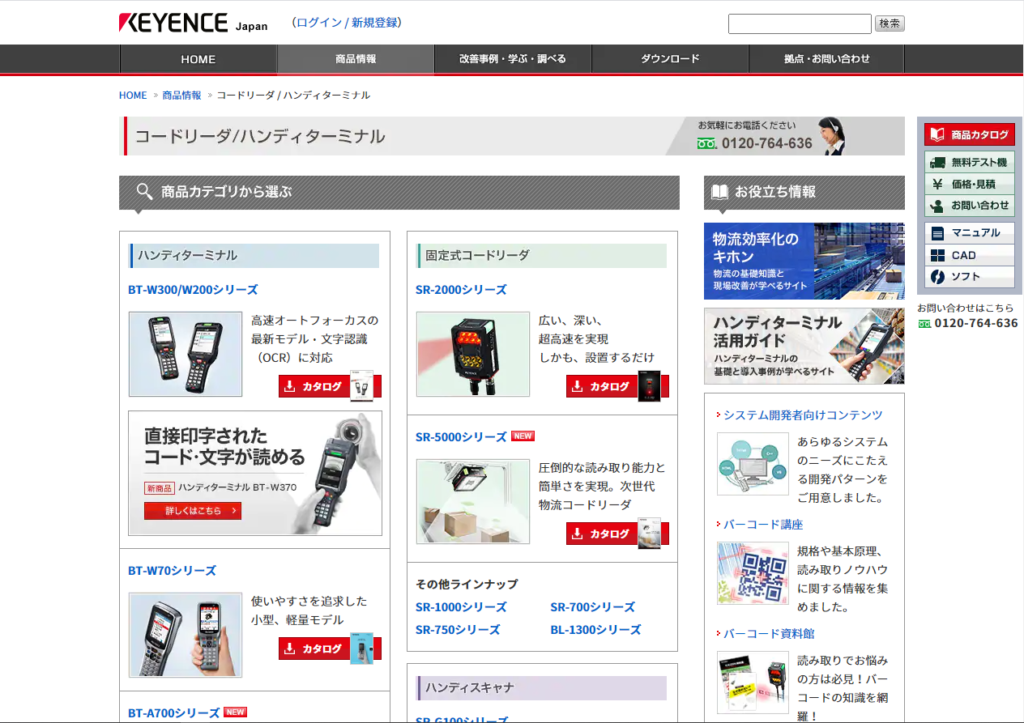
Task: Open the SR-1000シリーズ link
Action: point(461,607)
